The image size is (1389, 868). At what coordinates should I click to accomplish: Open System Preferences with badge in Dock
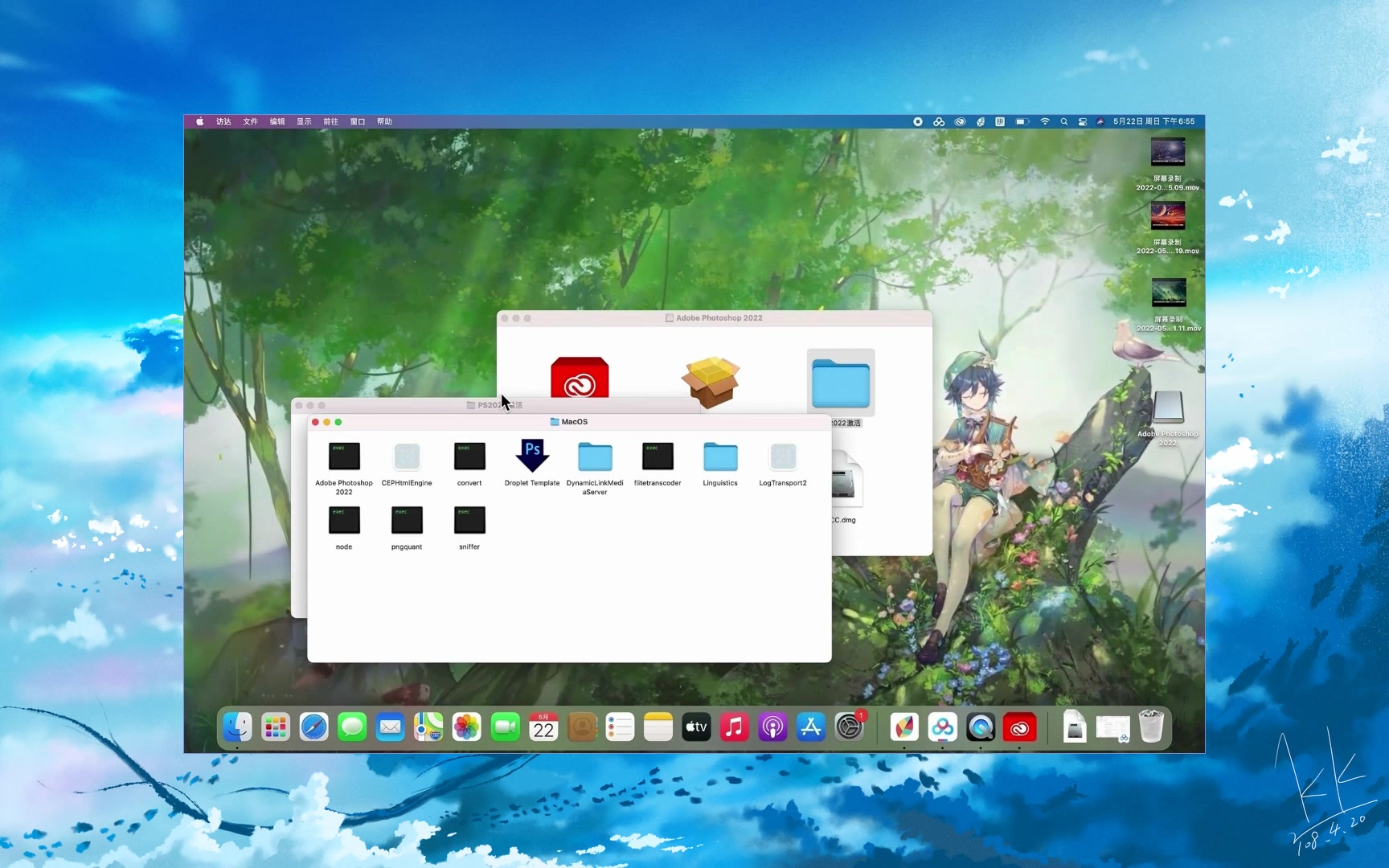(849, 727)
